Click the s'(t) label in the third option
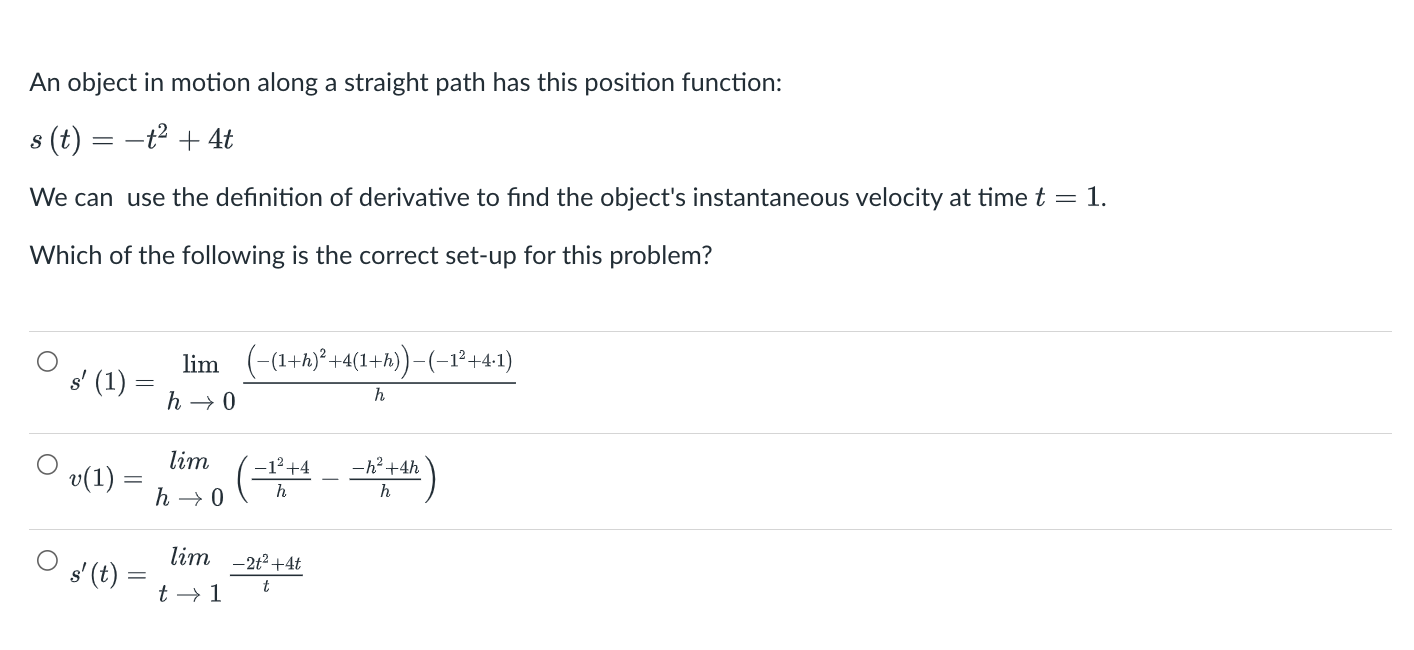 [90, 576]
